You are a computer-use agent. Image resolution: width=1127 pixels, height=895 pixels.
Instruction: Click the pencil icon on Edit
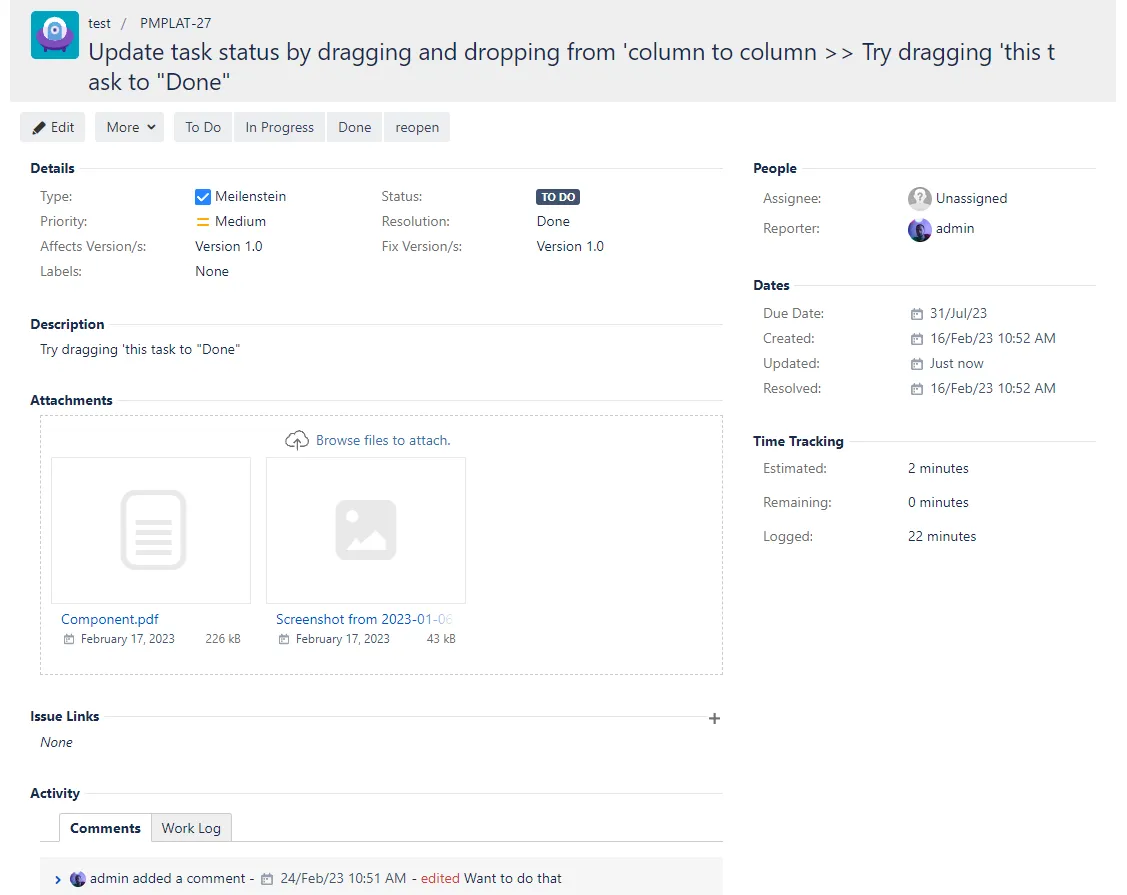pyautogui.click(x=40, y=128)
